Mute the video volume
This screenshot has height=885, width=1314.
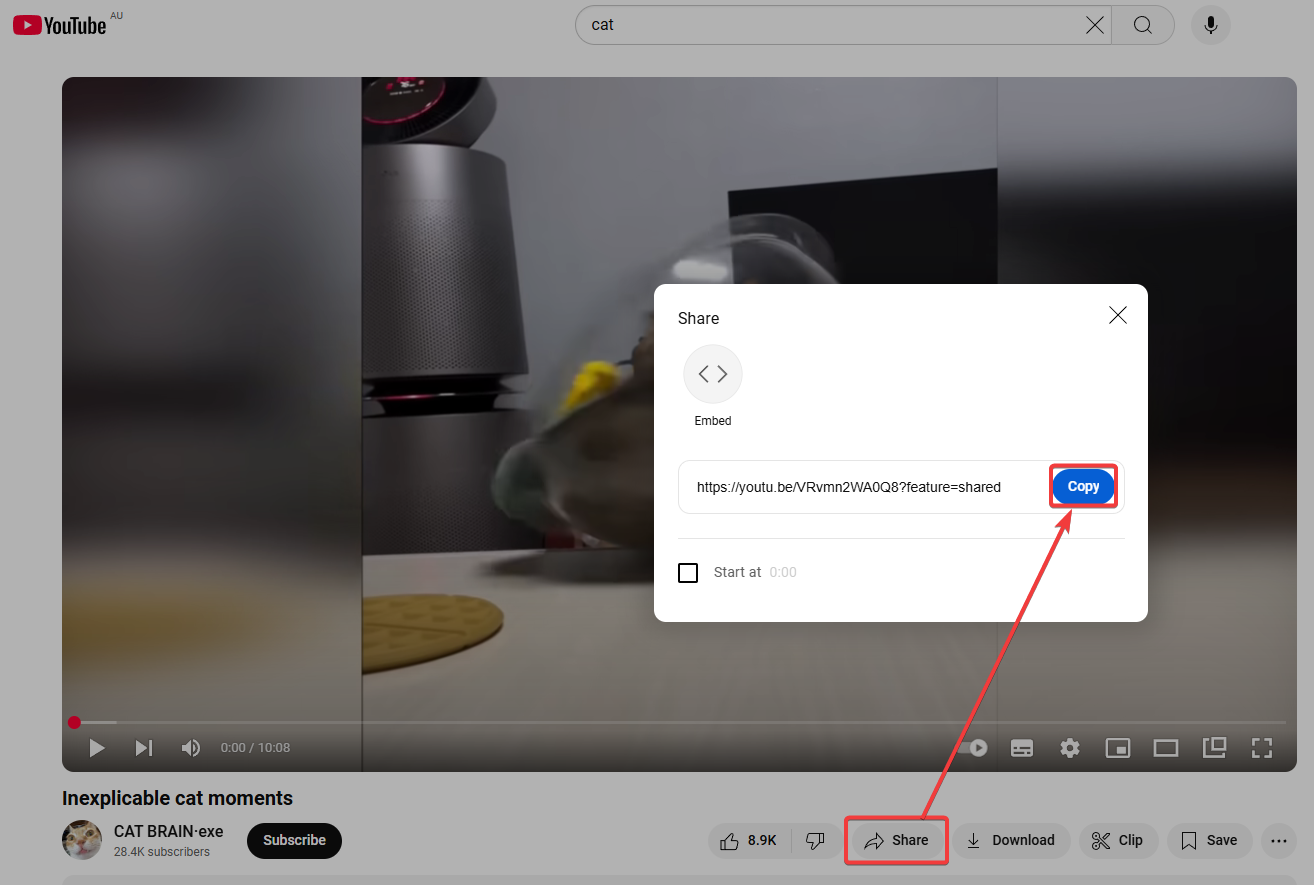tap(190, 748)
